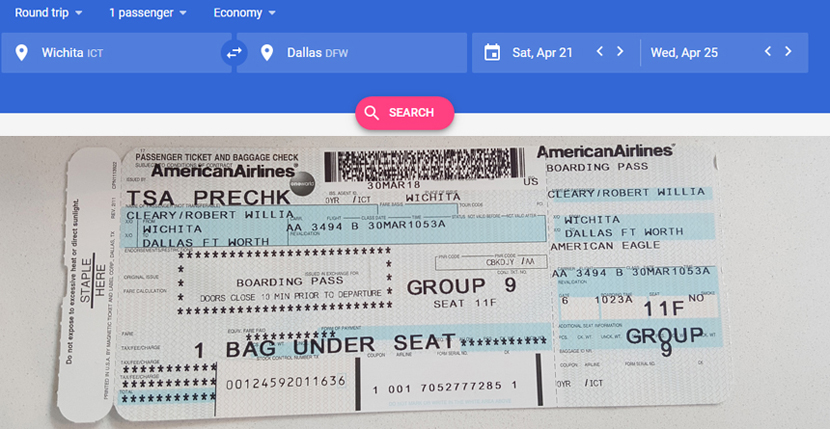Click the pink SEARCH button
Viewport: 830px width, 429px height.
(404, 113)
